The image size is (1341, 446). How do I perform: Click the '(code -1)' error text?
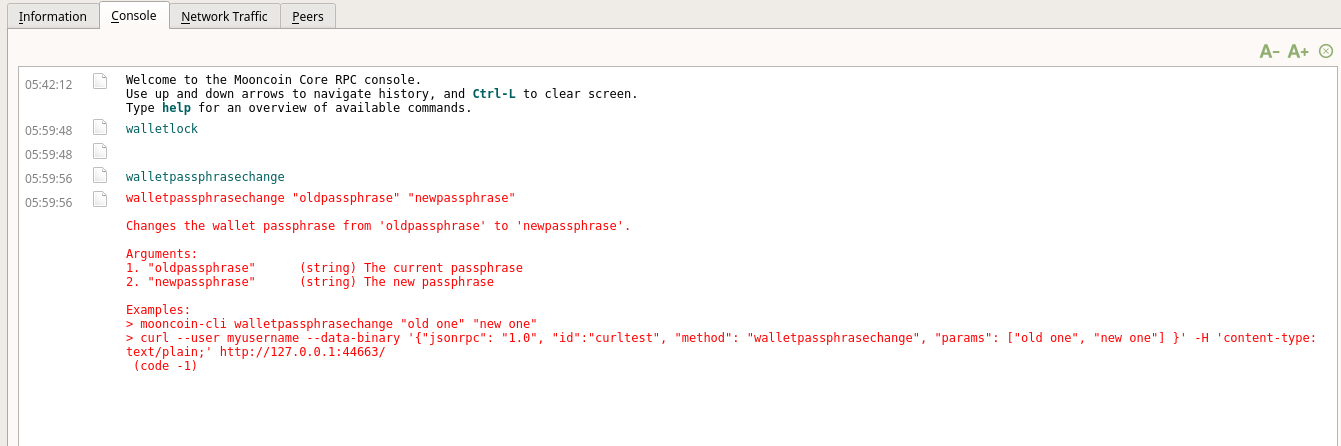coord(165,366)
